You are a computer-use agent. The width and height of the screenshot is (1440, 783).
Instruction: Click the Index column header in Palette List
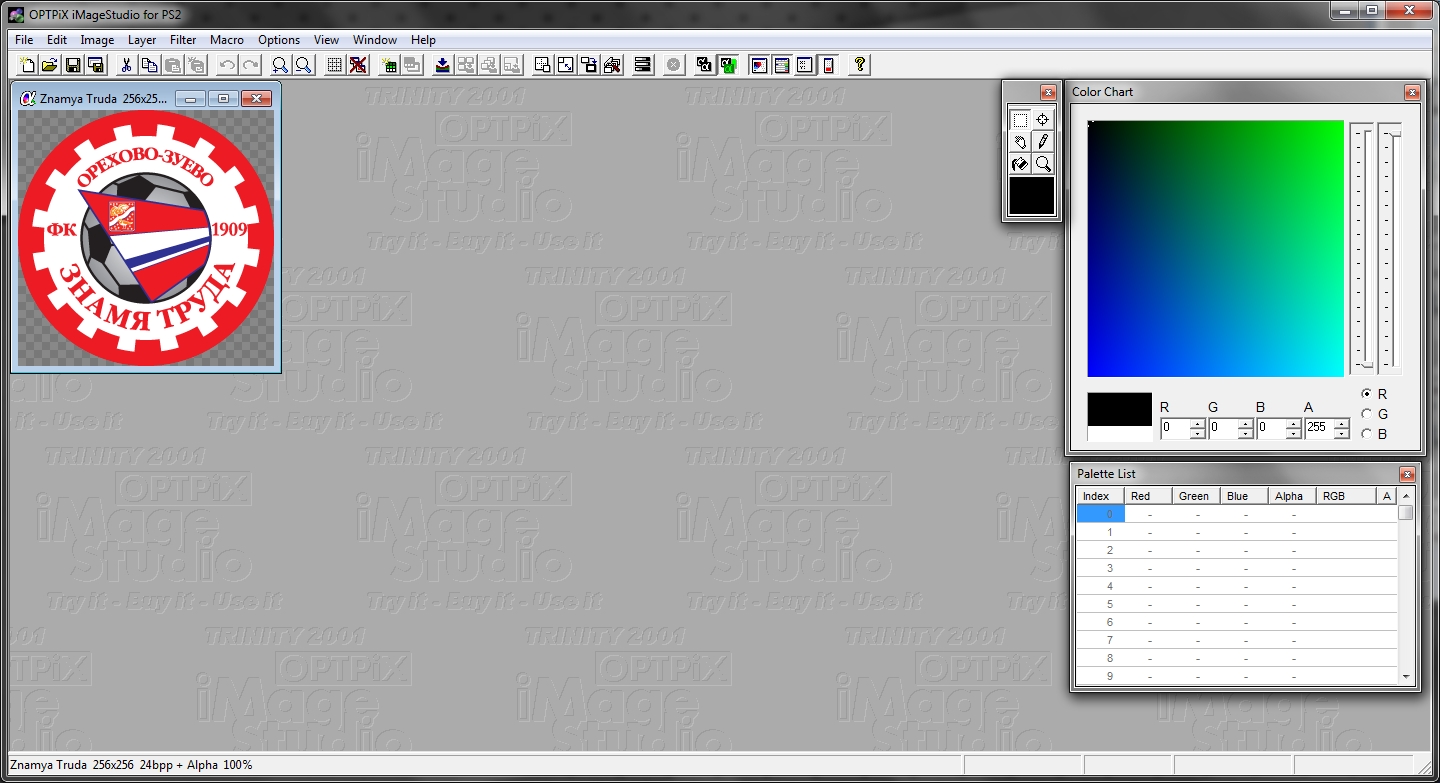1100,496
